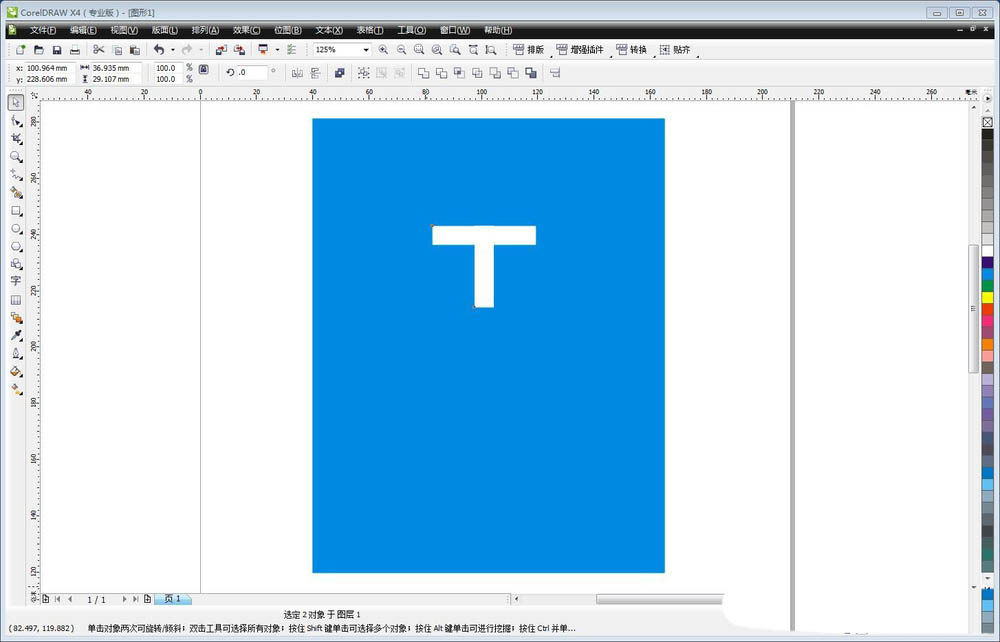The width and height of the screenshot is (1000, 642).
Task: Choose the Ellipse tool
Action: [x=16, y=229]
